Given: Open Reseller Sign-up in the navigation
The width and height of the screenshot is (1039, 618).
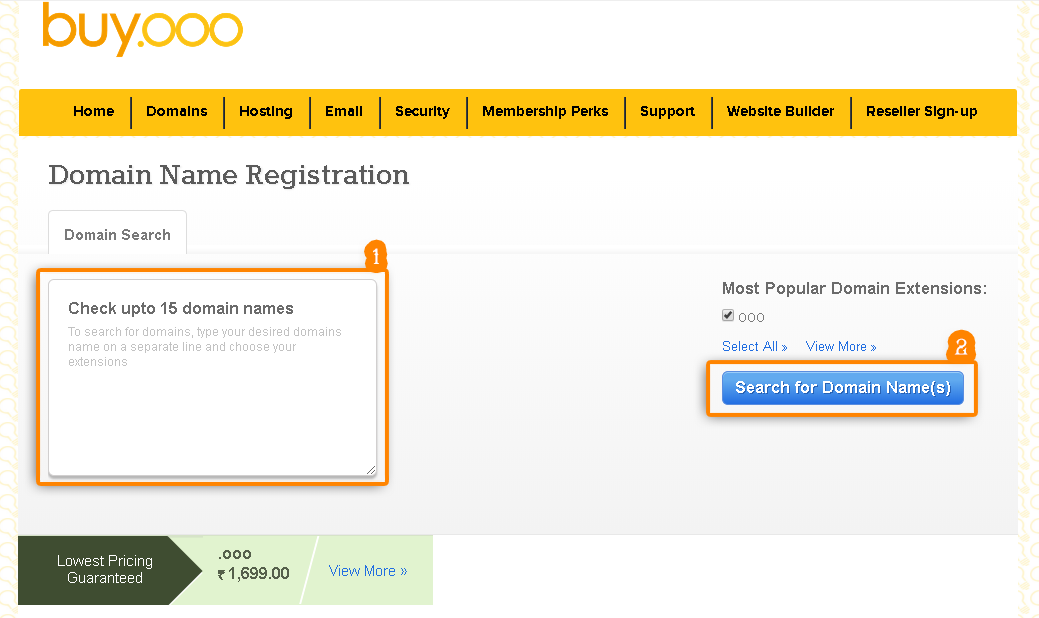Looking at the screenshot, I should pos(921,112).
